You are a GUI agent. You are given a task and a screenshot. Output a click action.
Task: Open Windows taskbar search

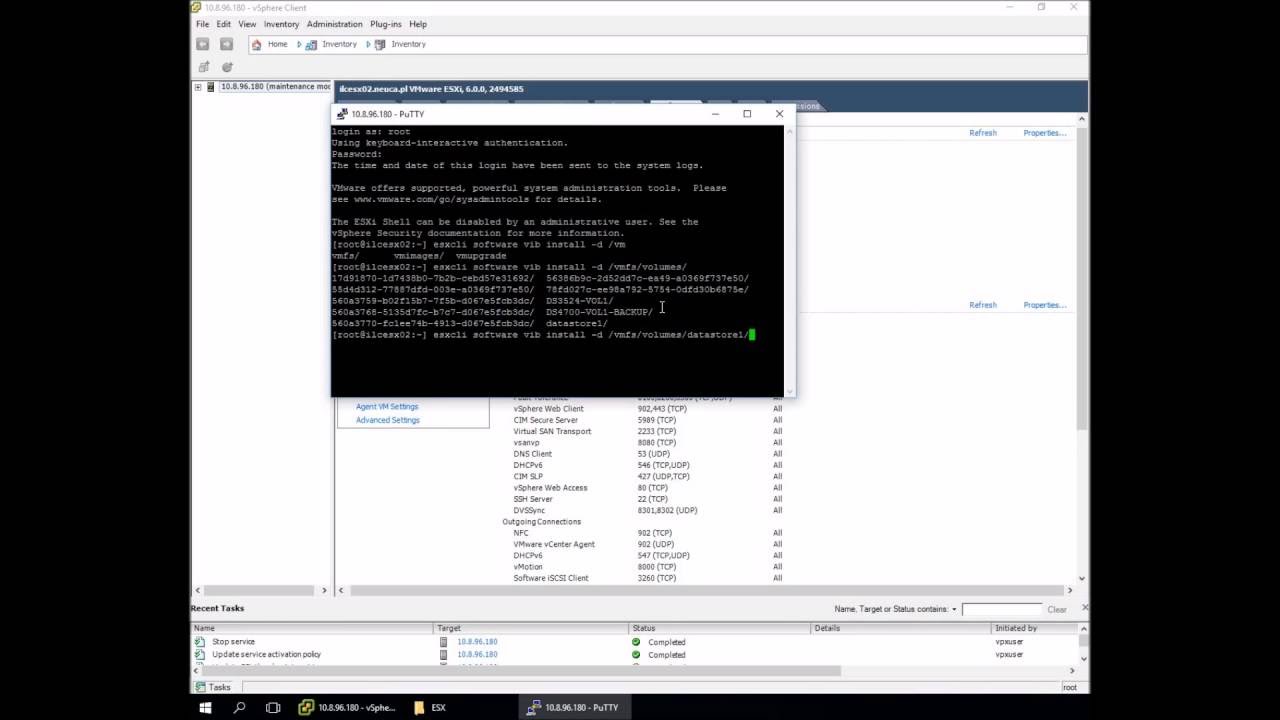(x=239, y=707)
